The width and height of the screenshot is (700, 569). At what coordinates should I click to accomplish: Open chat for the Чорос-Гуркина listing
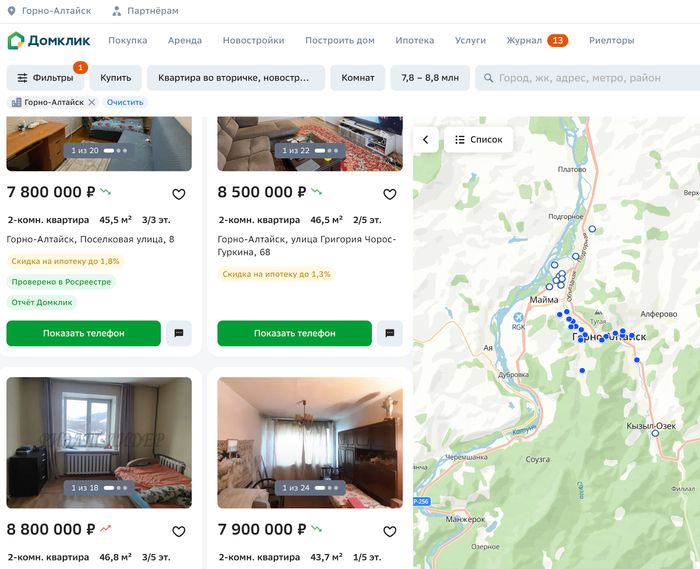(390, 333)
